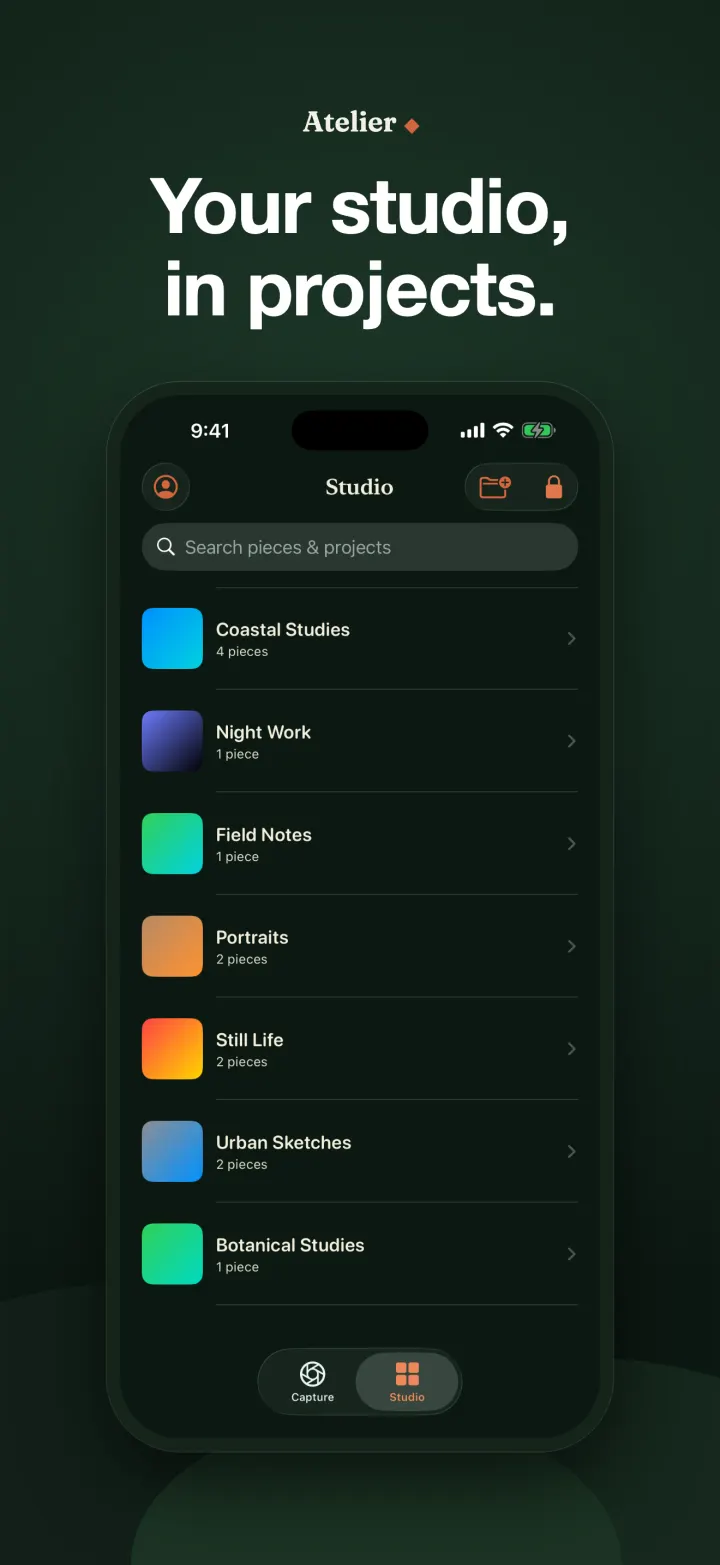Tap the Studio screen title
The width and height of the screenshot is (720, 1565).
(x=359, y=487)
